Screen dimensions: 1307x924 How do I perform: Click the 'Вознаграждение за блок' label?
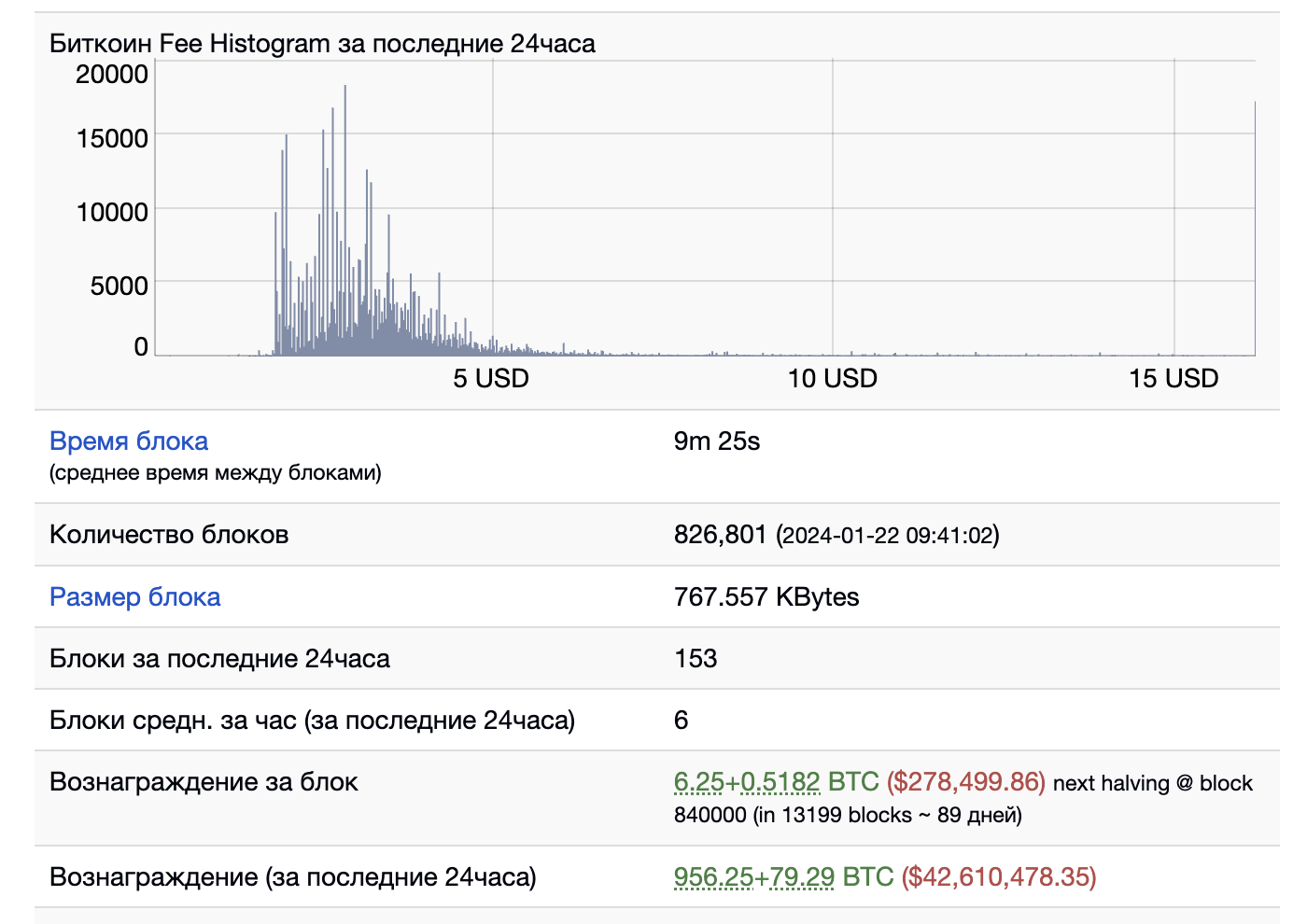click(204, 782)
